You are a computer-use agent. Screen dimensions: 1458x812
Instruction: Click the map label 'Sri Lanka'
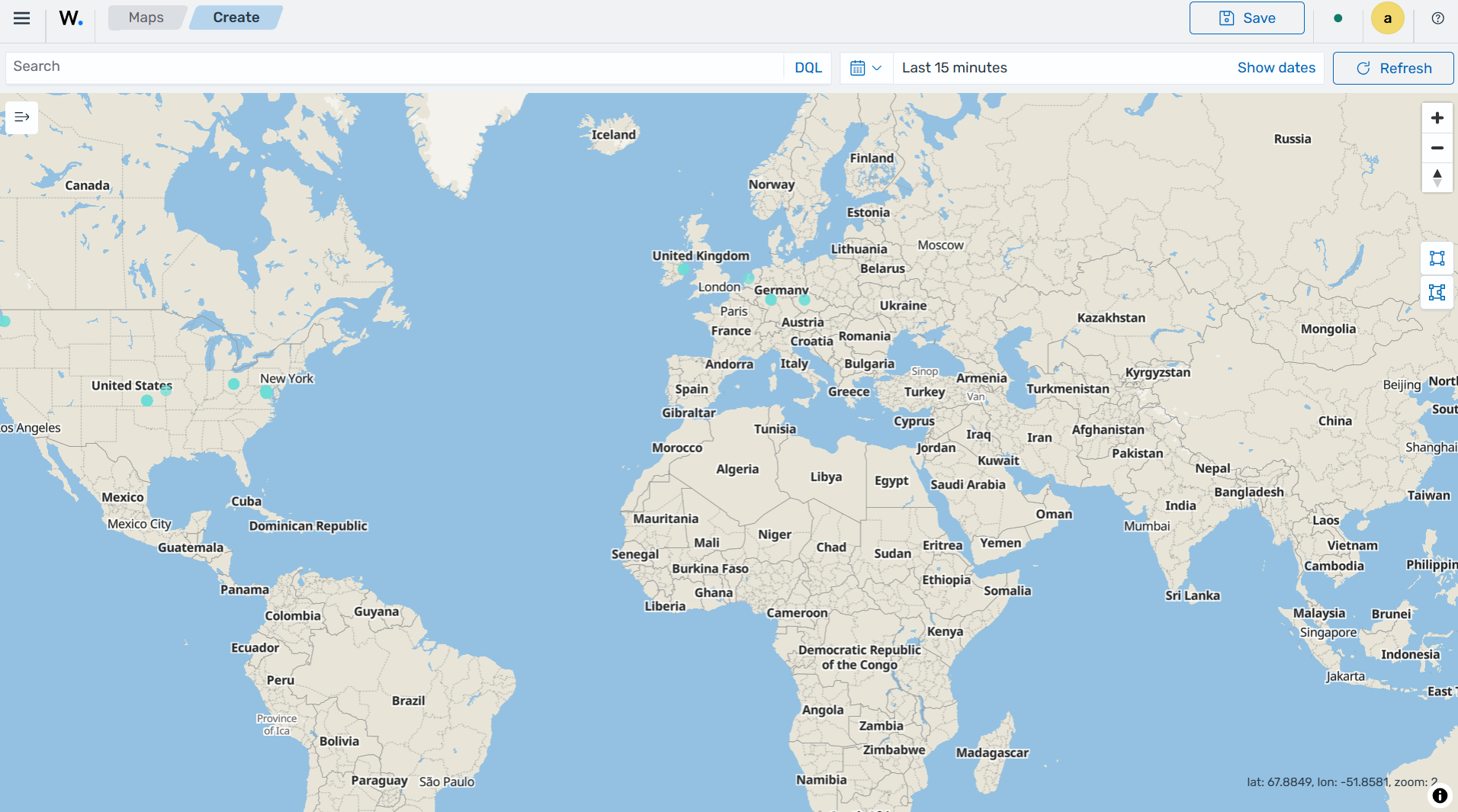(x=1192, y=595)
